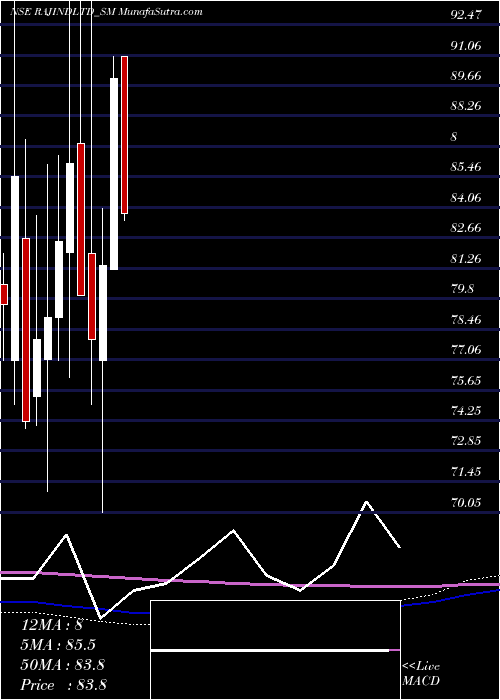This screenshot has height=700, width=500.
Task: Click the 77.06 price axis label
Action: click(x=466, y=350)
